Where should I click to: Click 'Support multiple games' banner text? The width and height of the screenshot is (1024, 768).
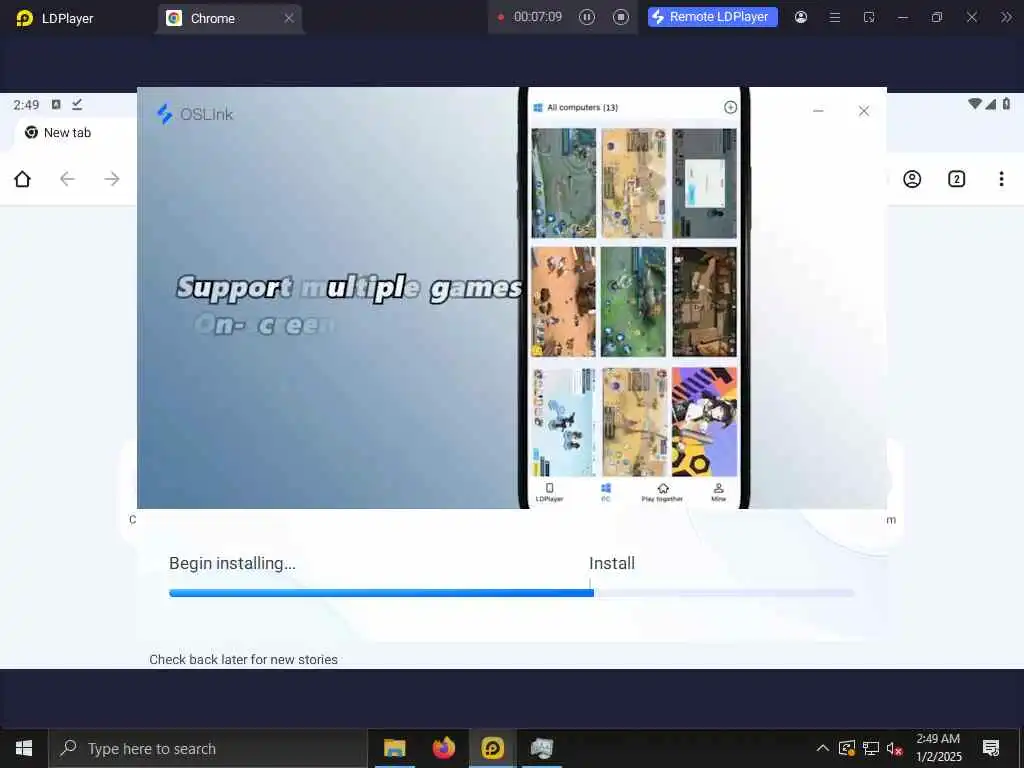coord(349,288)
